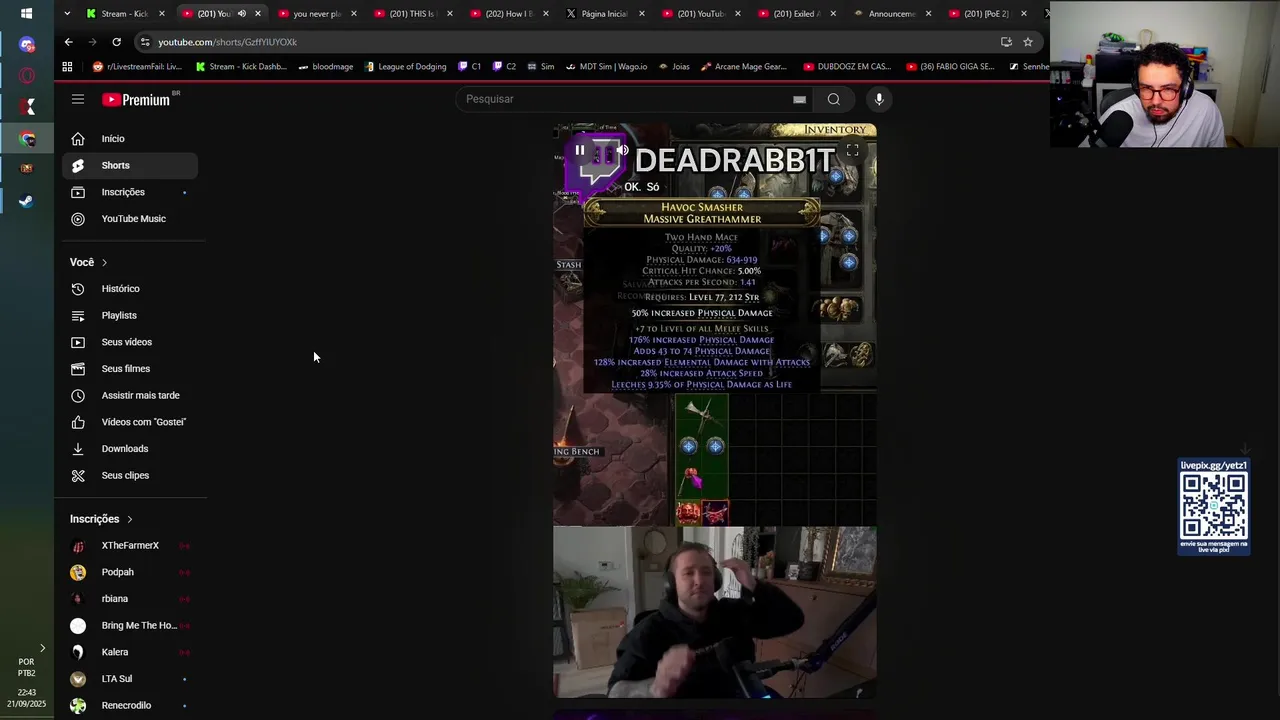The height and width of the screenshot is (720, 1280).
Task: Open Discord from taskbar
Action: pyautogui.click(x=27, y=45)
